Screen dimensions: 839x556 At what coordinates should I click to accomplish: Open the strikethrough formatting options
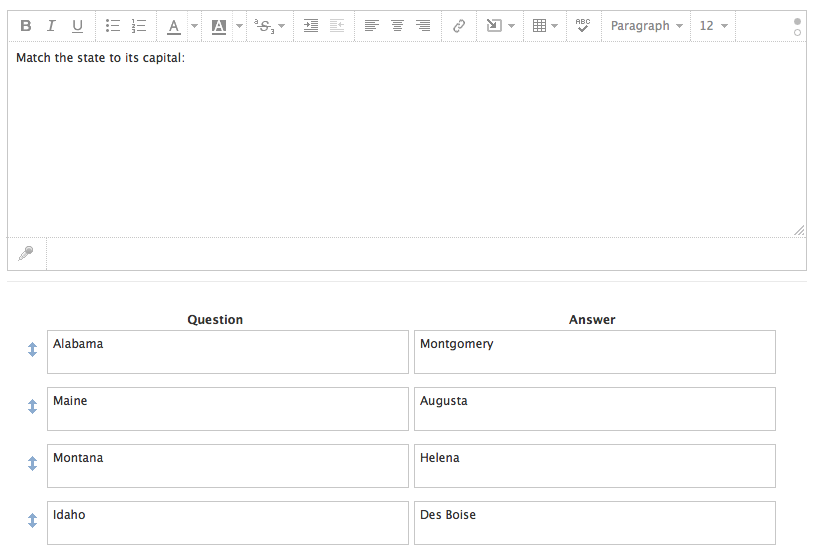tap(269, 26)
